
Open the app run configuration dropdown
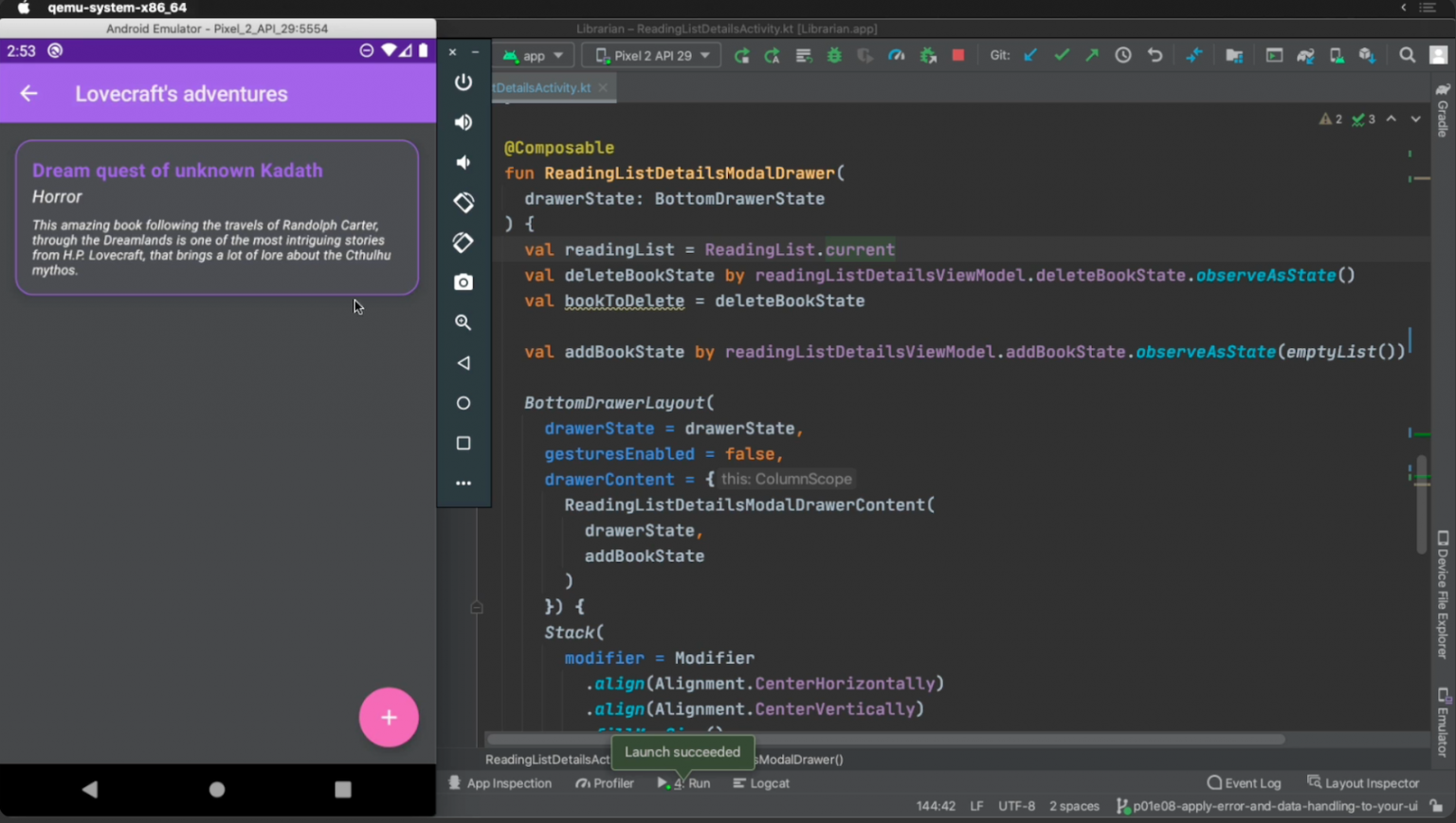(534, 56)
